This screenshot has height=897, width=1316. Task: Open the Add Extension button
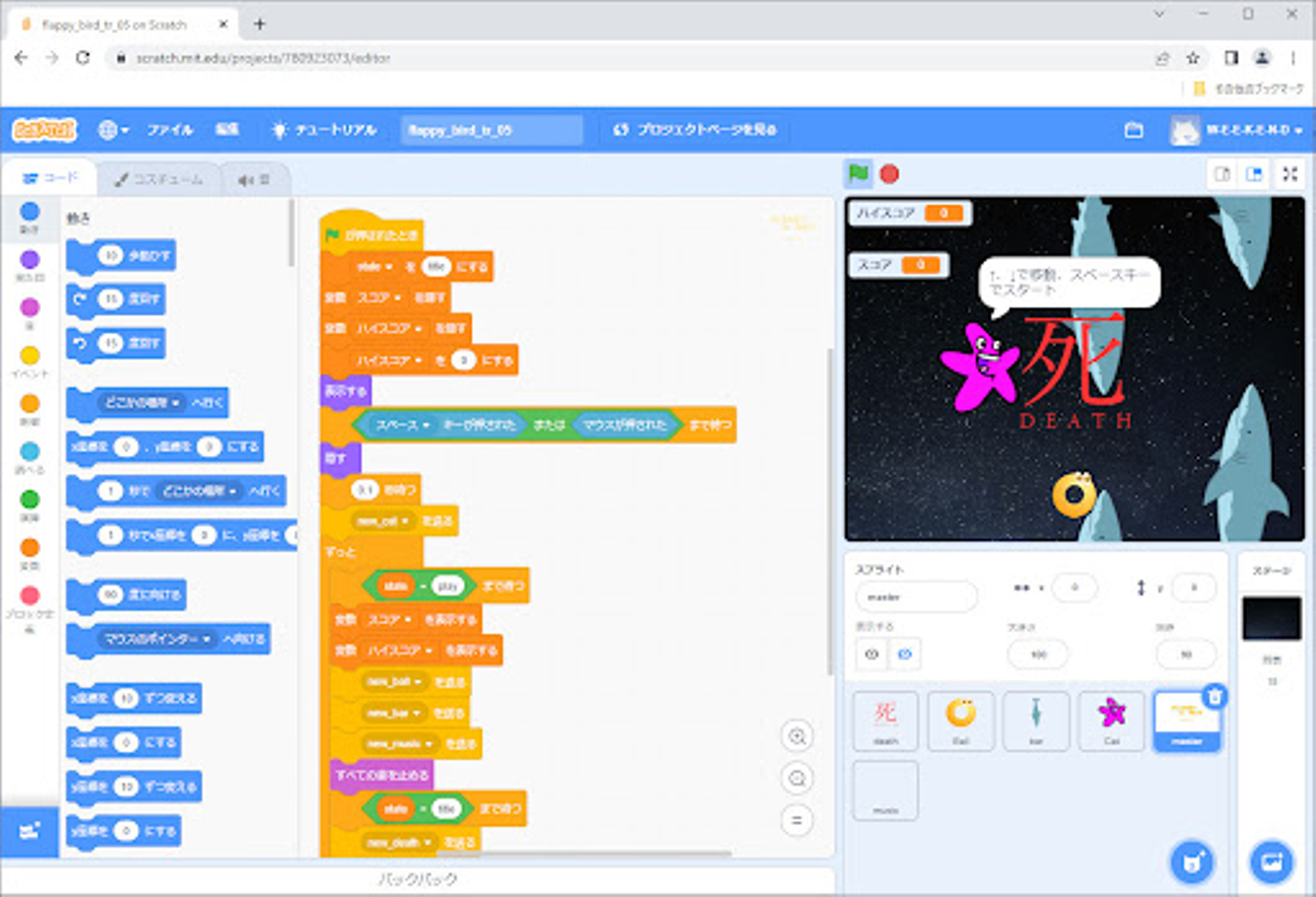[x=30, y=831]
